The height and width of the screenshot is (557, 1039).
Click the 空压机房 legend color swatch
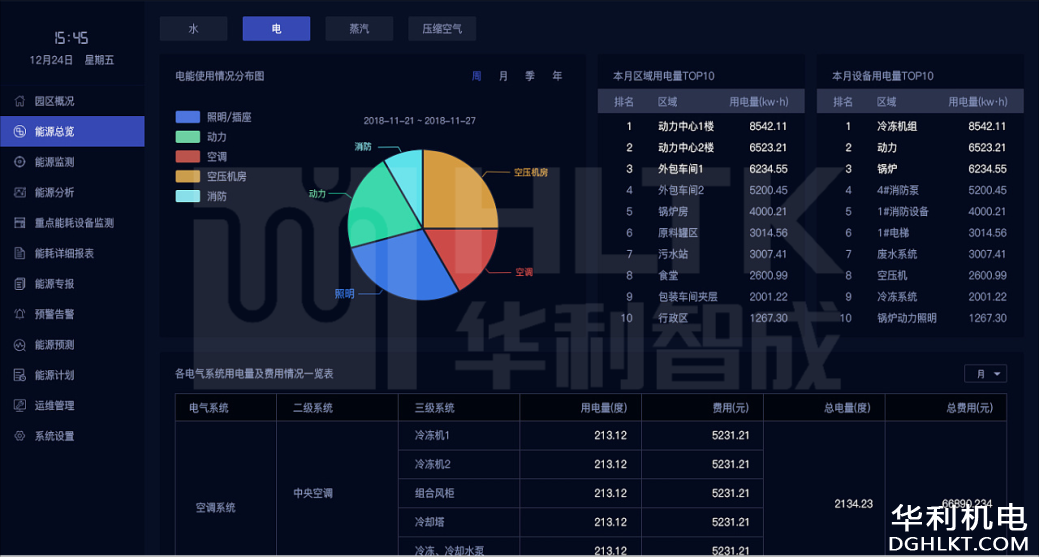click(187, 177)
